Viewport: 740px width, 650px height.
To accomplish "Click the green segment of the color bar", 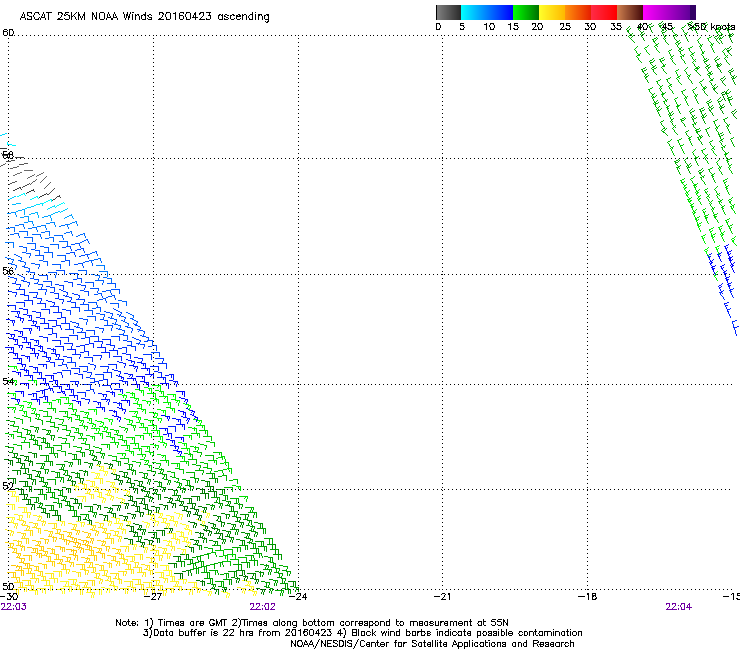I will pyautogui.click(x=526, y=12).
